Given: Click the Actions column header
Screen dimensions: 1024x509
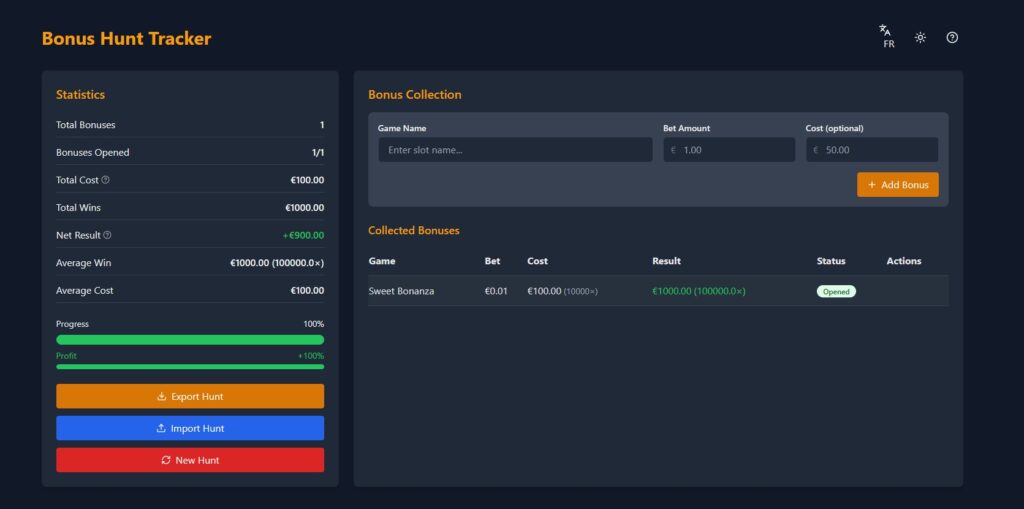Looking at the screenshot, I should tap(904, 261).
